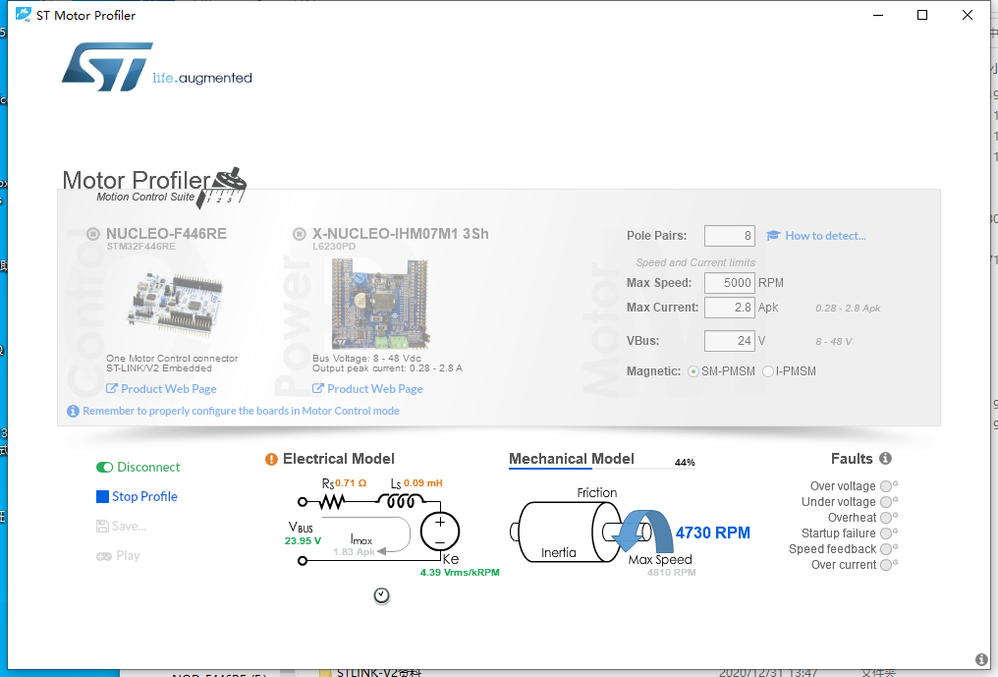The image size is (998, 677).
Task: Select the NUCLEO-F446RE control board radio icon
Action: pyautogui.click(x=93, y=234)
